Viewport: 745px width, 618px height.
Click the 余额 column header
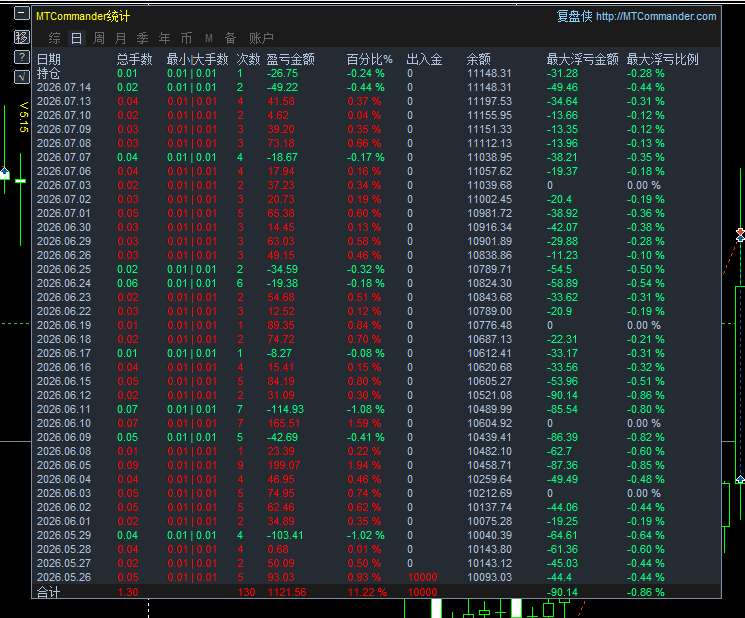[x=478, y=59]
